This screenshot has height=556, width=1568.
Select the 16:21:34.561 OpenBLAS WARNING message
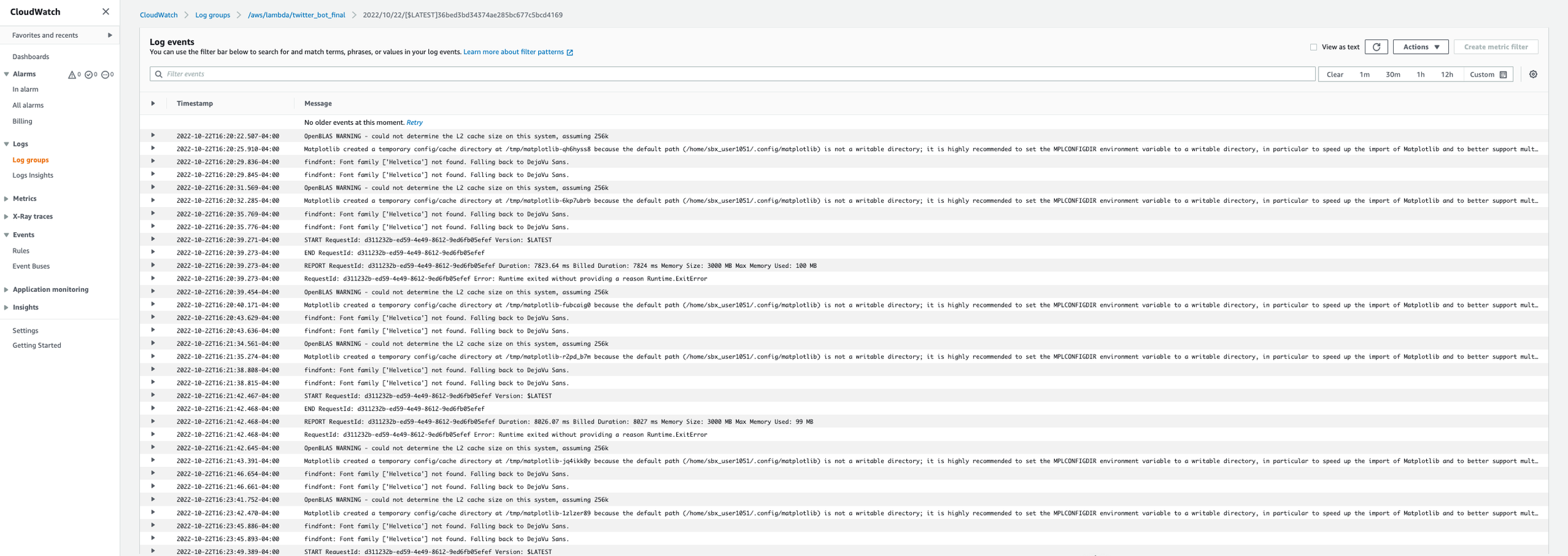click(x=456, y=344)
